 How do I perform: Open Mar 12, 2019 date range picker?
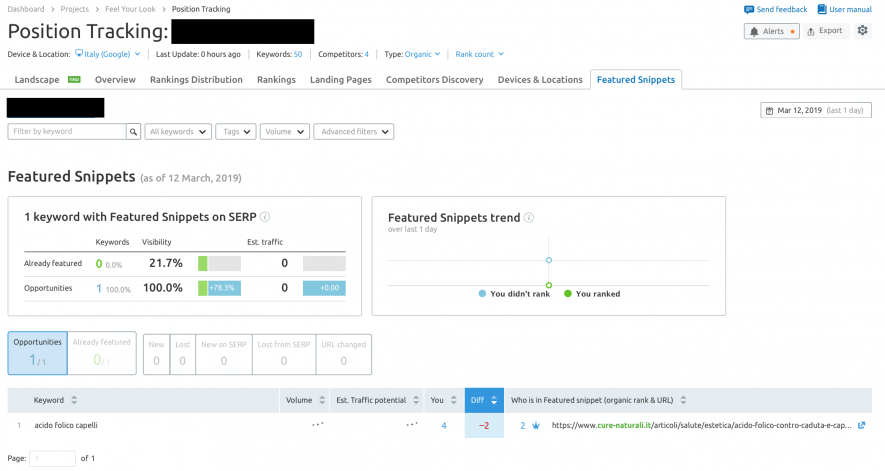click(x=816, y=110)
